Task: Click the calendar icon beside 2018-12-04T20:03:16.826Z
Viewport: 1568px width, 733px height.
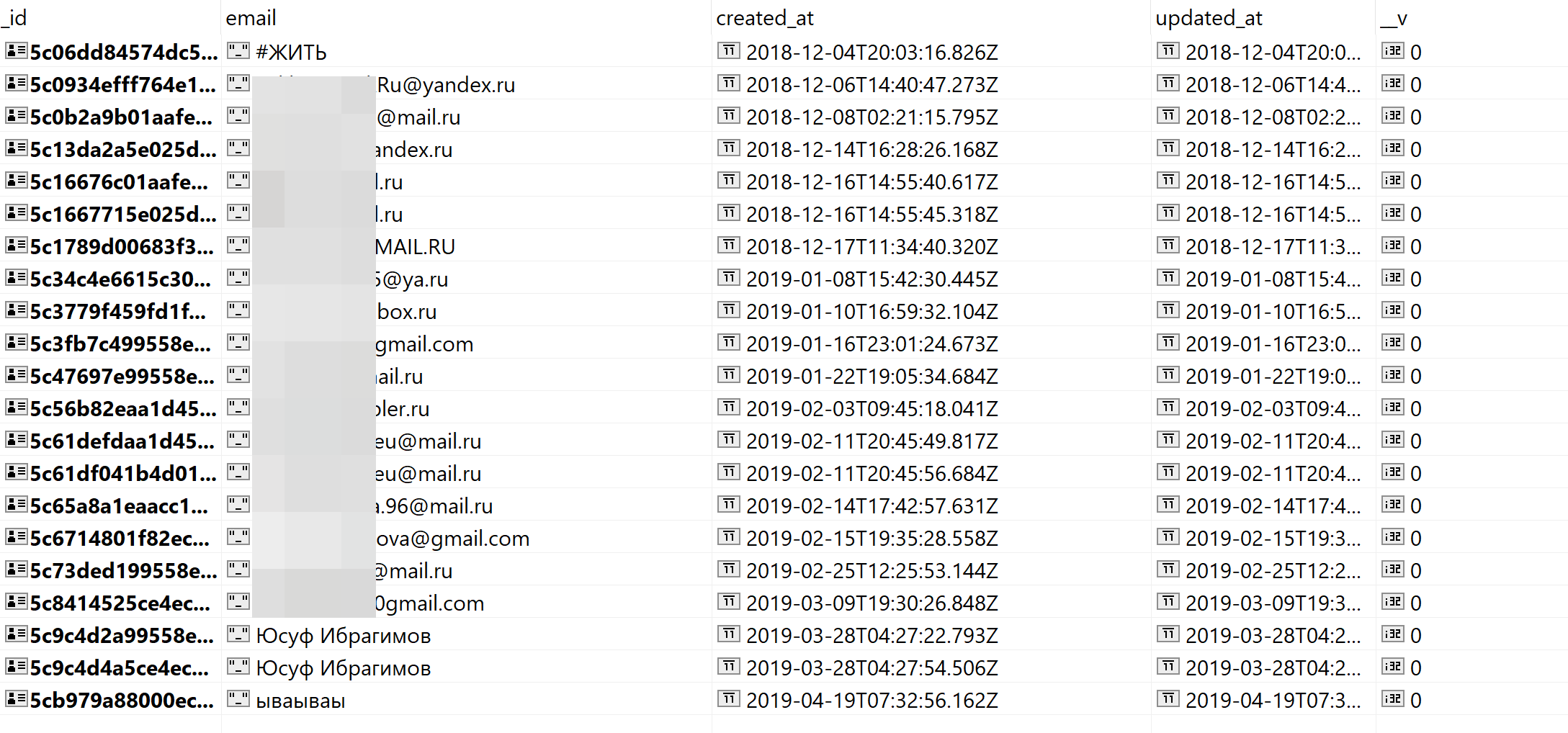Action: (730, 50)
